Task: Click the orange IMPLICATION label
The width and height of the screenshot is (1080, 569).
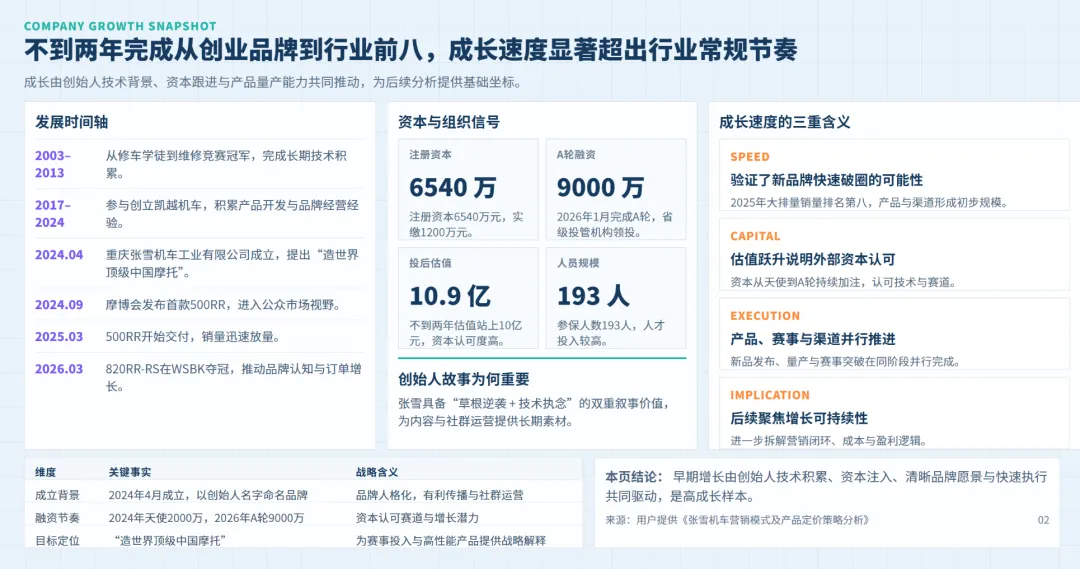Action: (770, 395)
